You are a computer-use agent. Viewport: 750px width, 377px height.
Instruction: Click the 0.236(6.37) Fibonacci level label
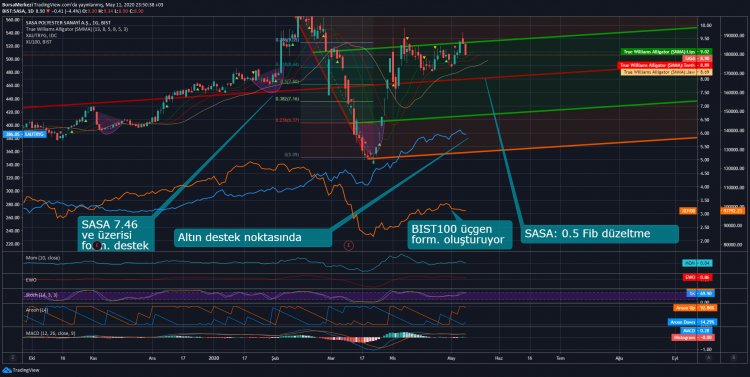tap(287, 121)
